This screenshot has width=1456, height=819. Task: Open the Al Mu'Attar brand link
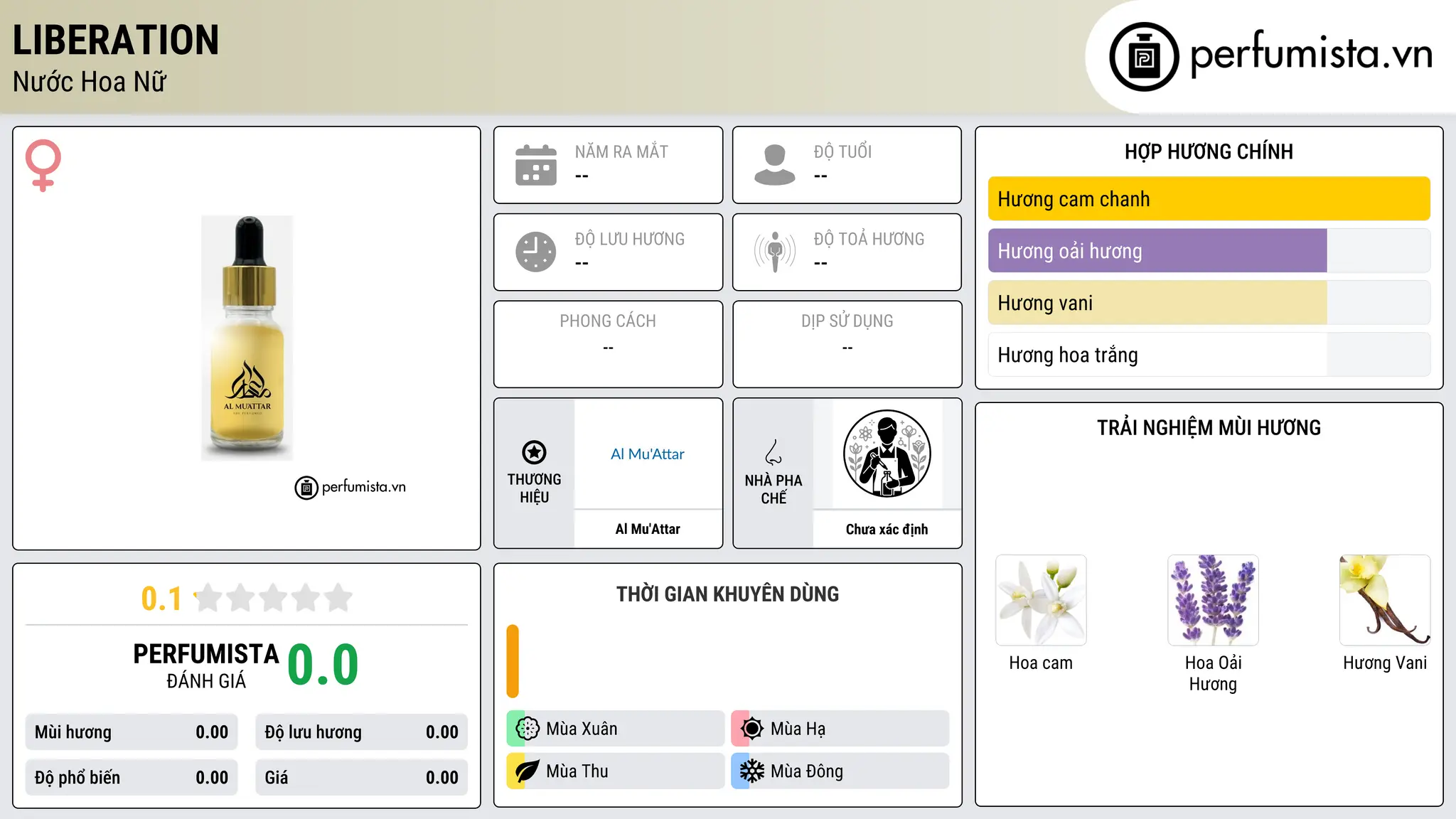coord(648,454)
